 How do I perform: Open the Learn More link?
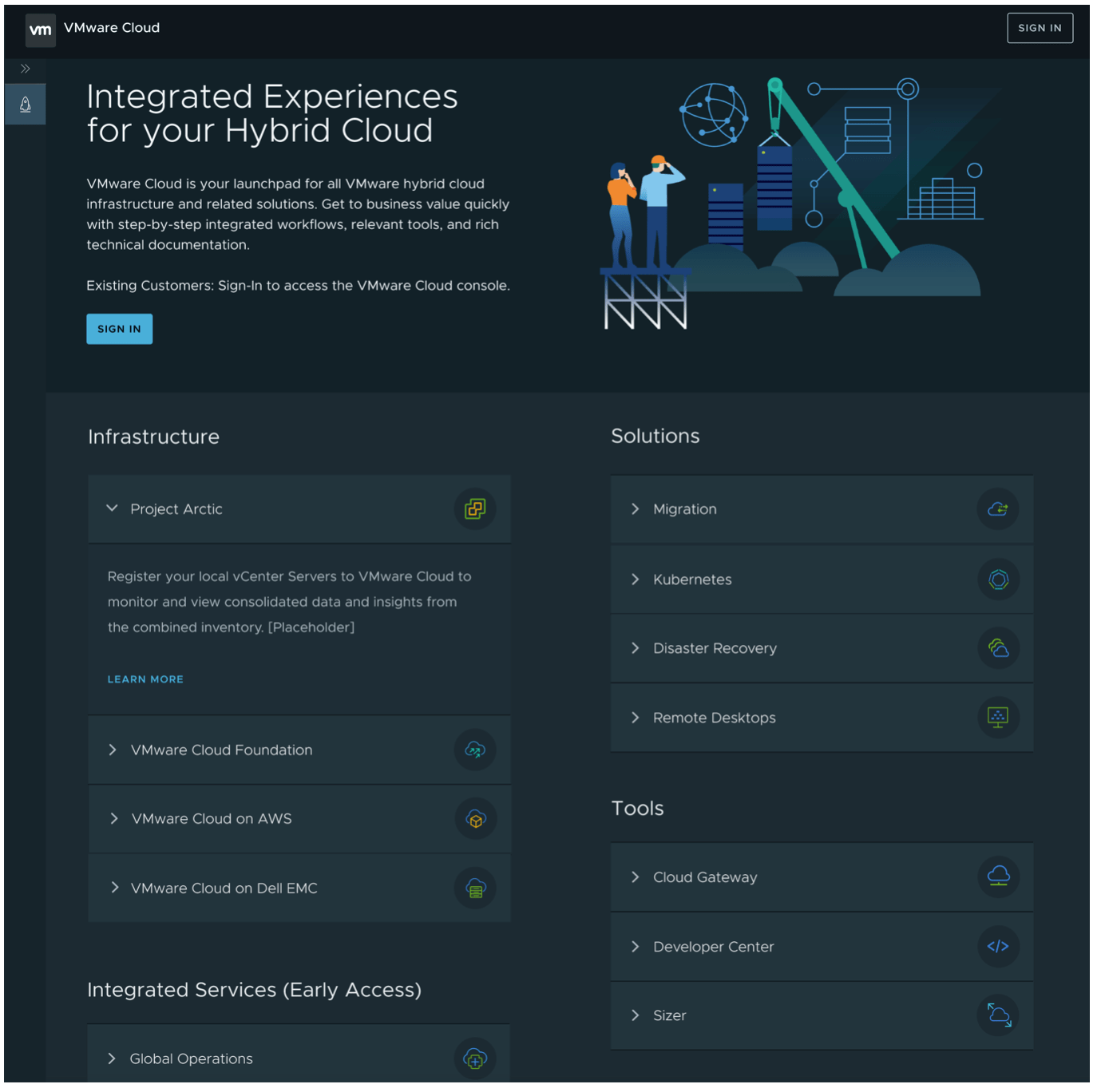145,679
